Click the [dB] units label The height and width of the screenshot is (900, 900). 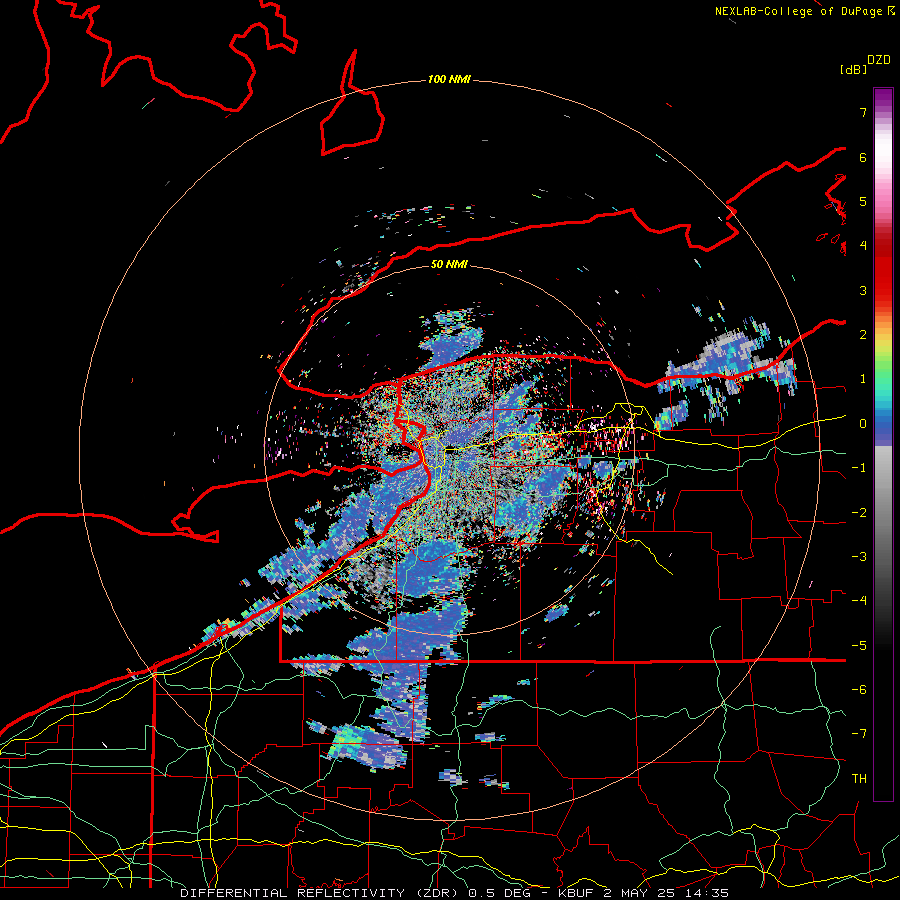853,69
